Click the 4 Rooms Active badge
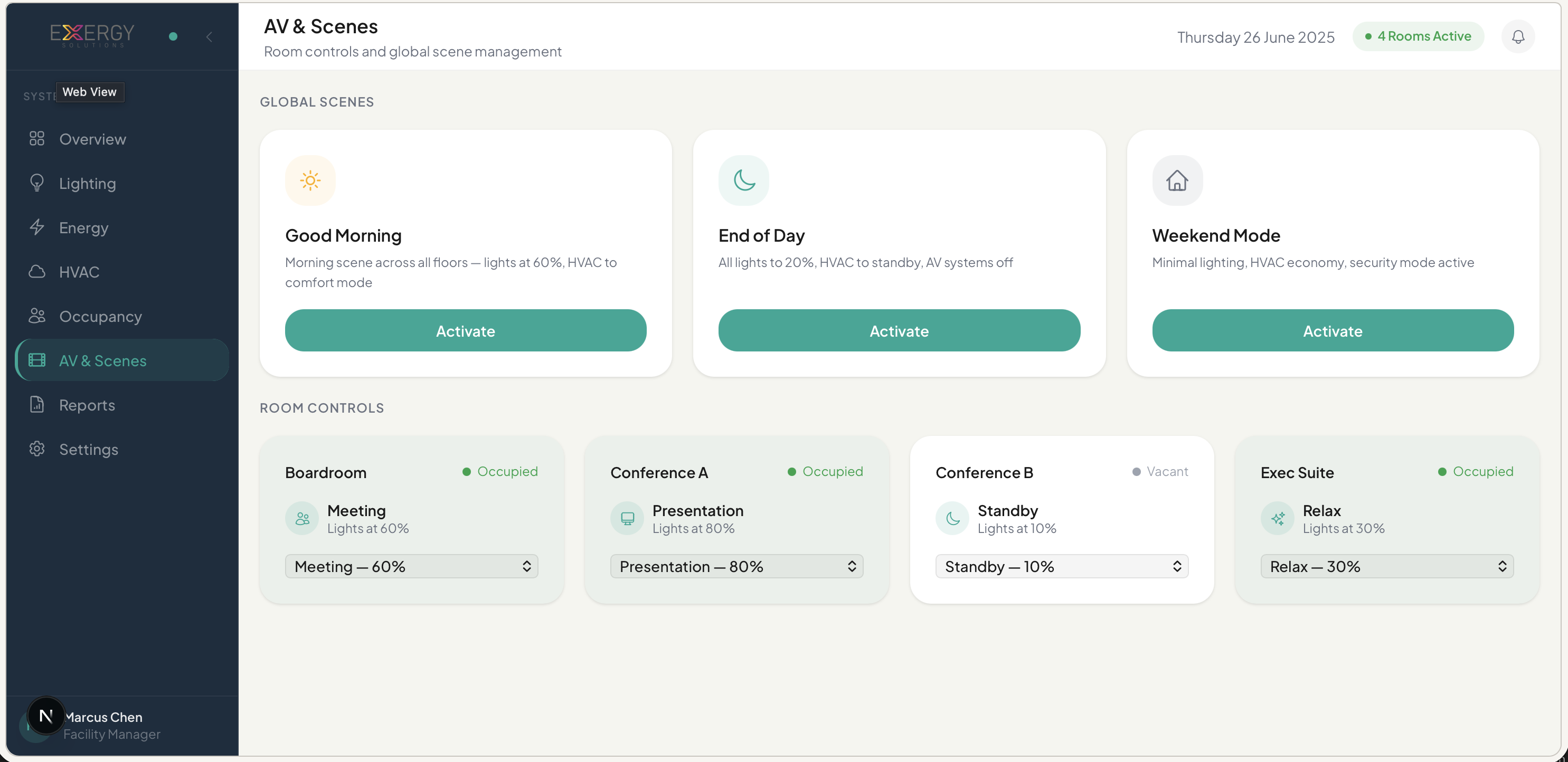Image resolution: width=1568 pixels, height=762 pixels. click(1418, 36)
